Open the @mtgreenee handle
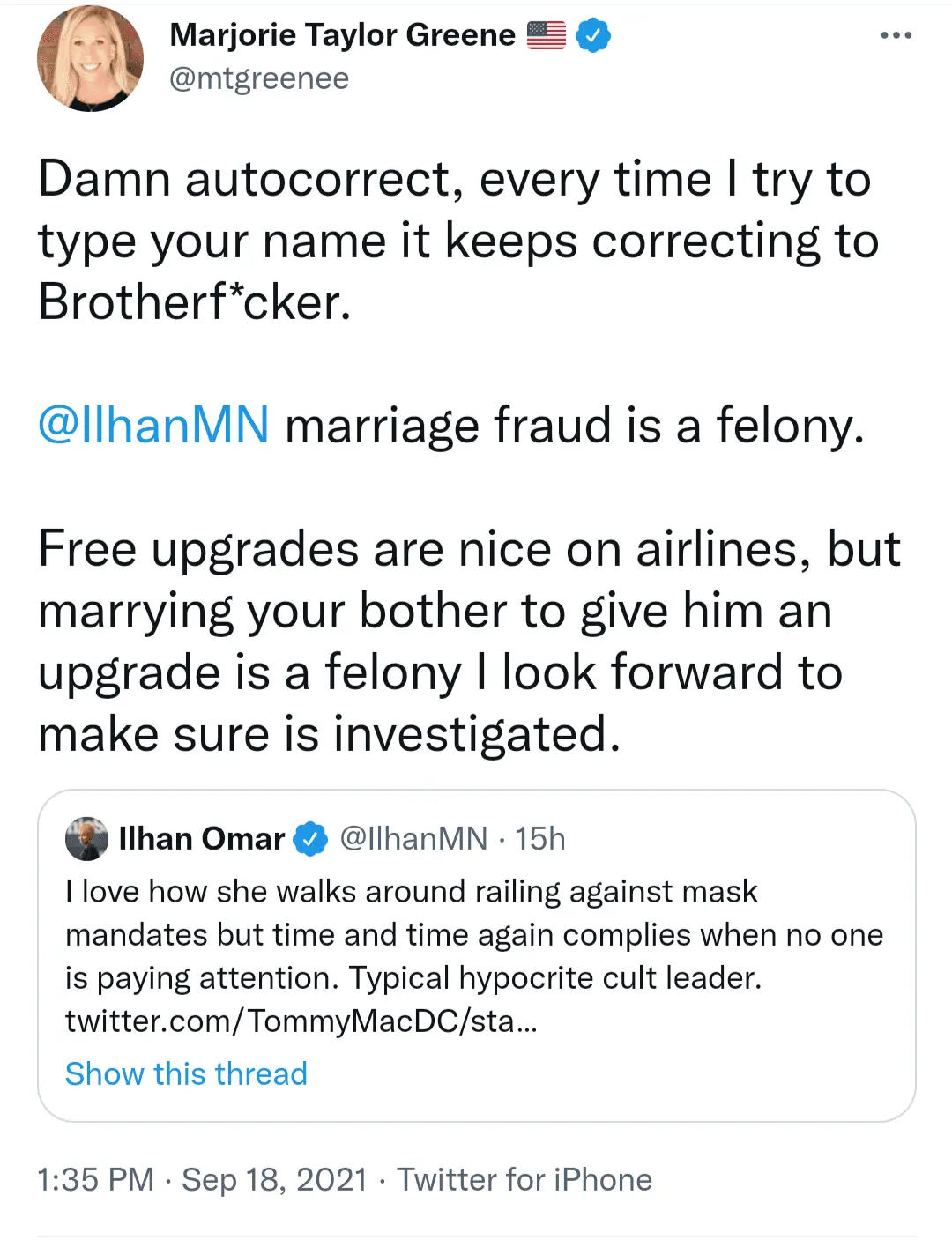This screenshot has width=952, height=1240. pyautogui.click(x=259, y=78)
